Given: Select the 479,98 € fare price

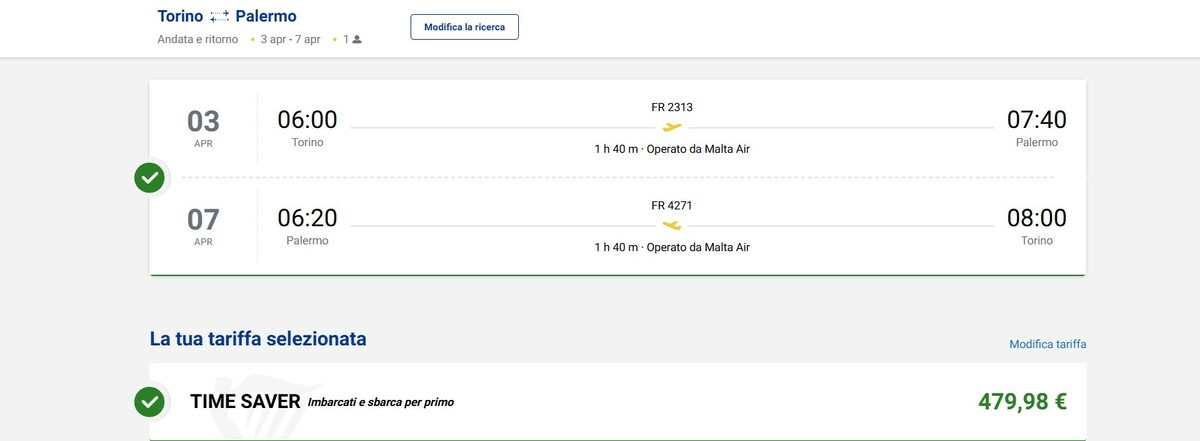Looking at the screenshot, I should coord(1021,402).
